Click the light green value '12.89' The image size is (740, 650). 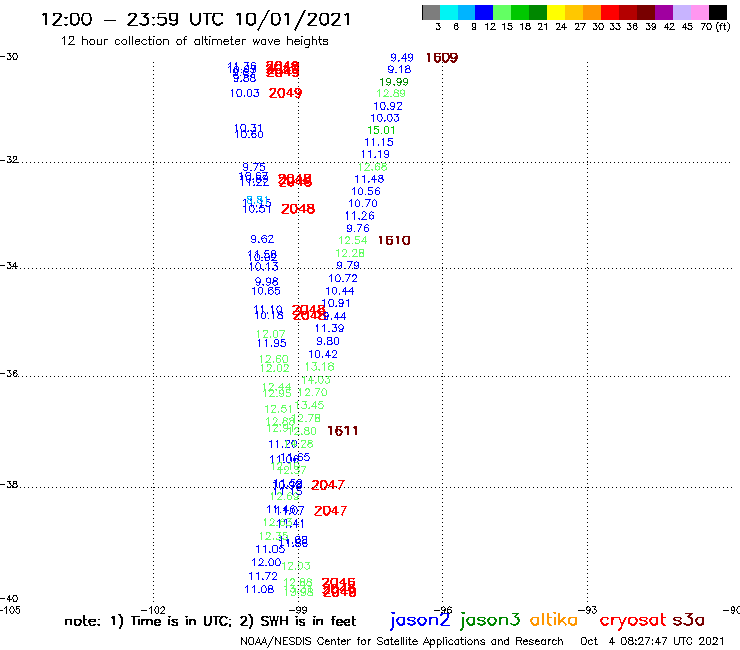point(391,93)
